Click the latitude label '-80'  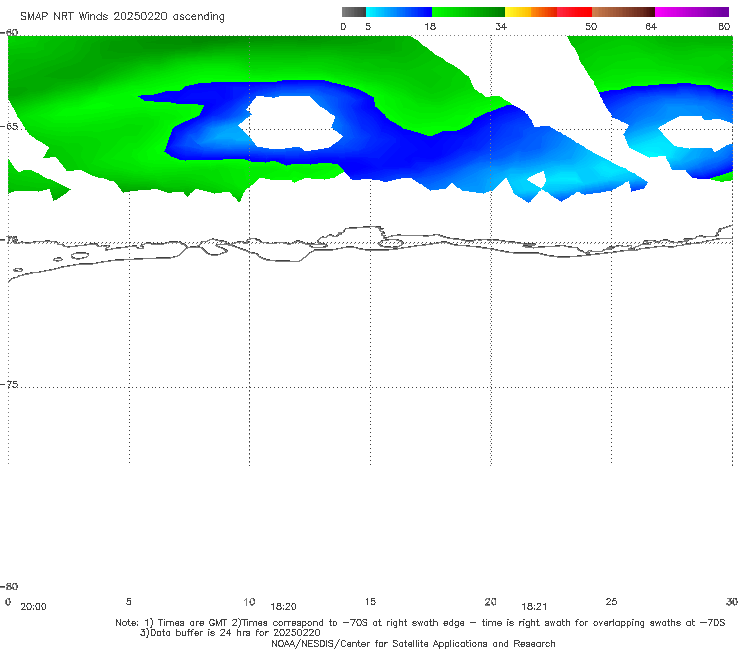pos(9,586)
